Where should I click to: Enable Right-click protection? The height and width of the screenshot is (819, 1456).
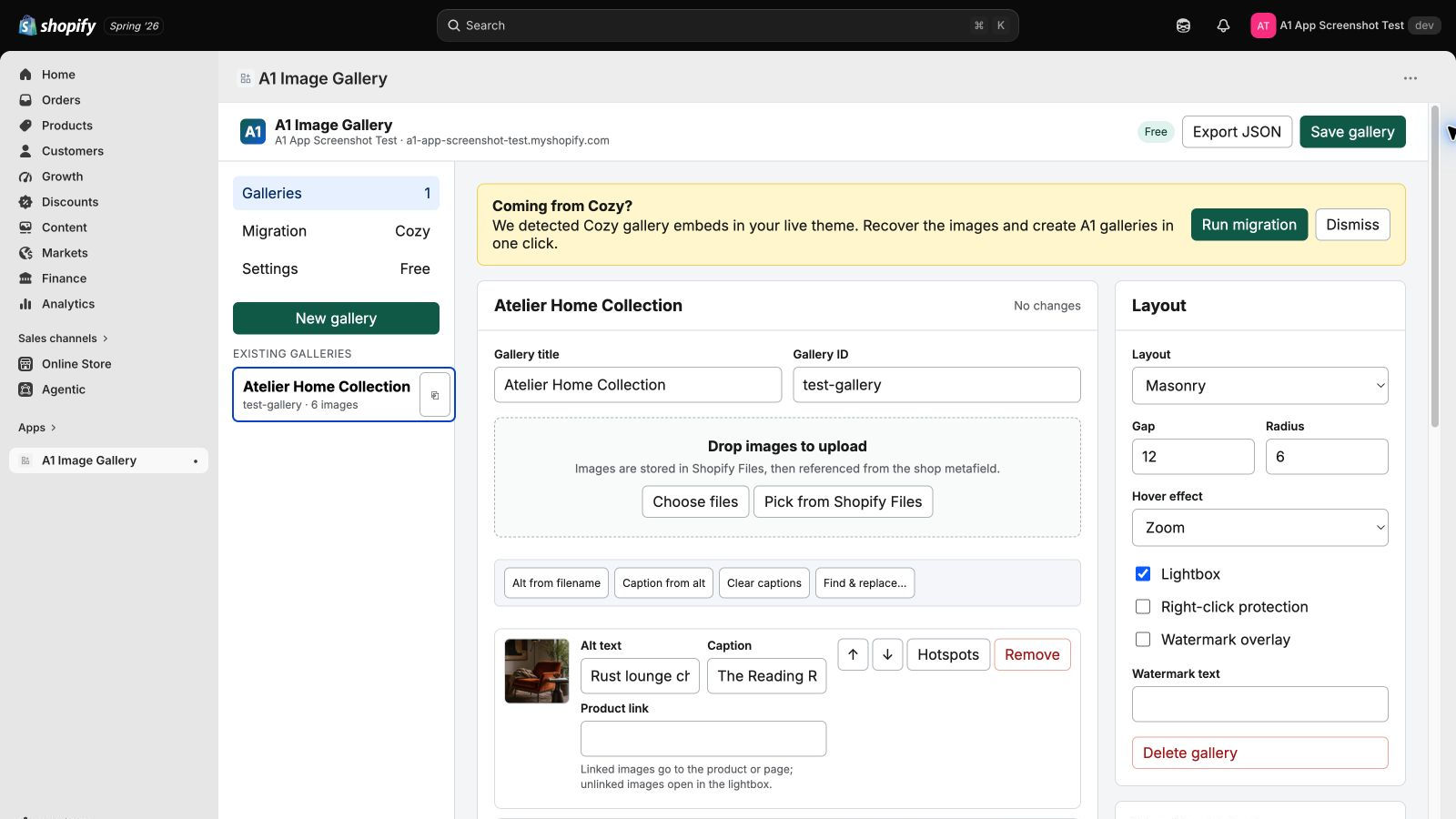tap(1143, 607)
